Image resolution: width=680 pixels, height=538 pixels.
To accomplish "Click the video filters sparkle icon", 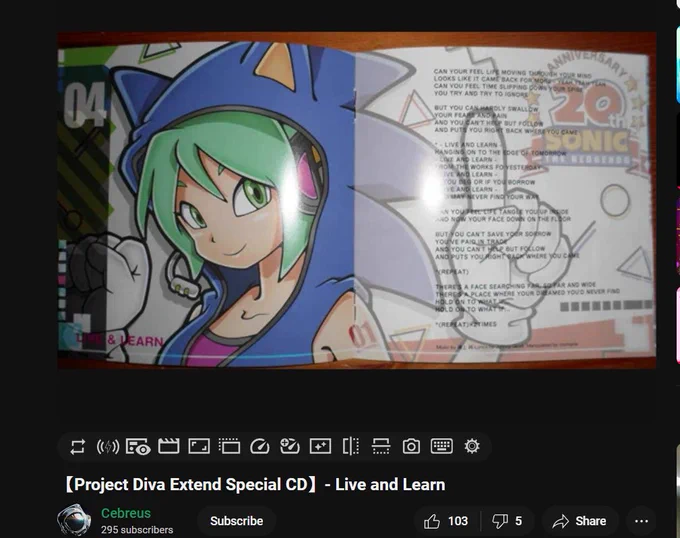I will coord(320,446).
